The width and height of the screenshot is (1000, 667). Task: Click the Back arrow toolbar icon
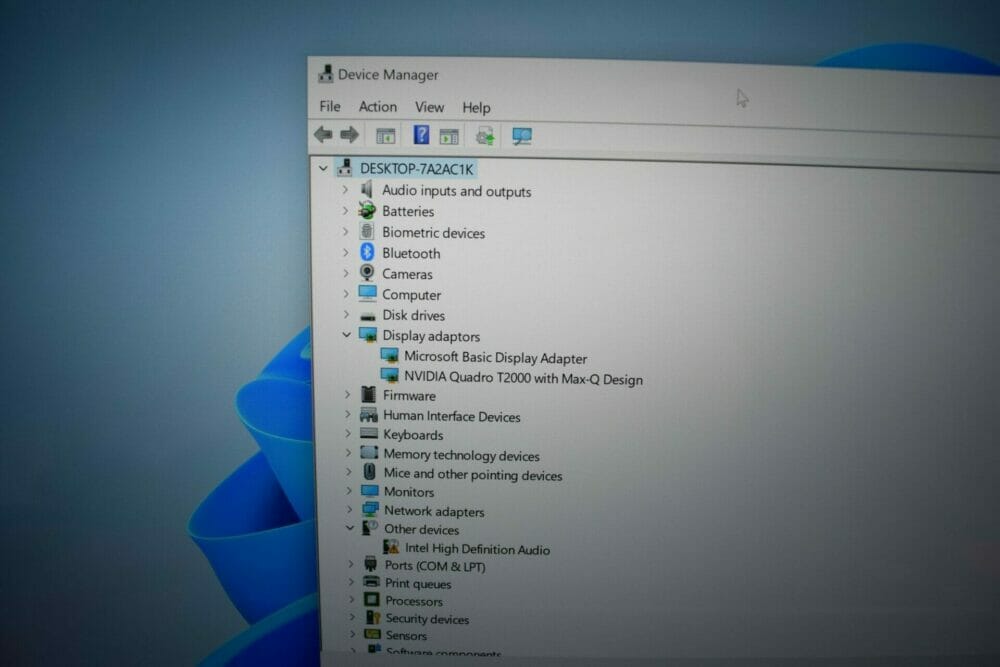click(x=323, y=134)
